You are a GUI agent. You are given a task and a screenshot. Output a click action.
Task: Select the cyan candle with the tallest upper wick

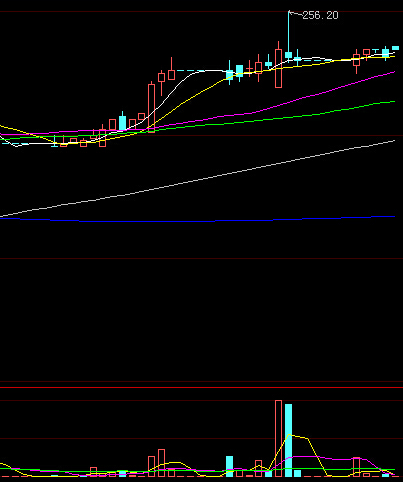(x=288, y=37)
